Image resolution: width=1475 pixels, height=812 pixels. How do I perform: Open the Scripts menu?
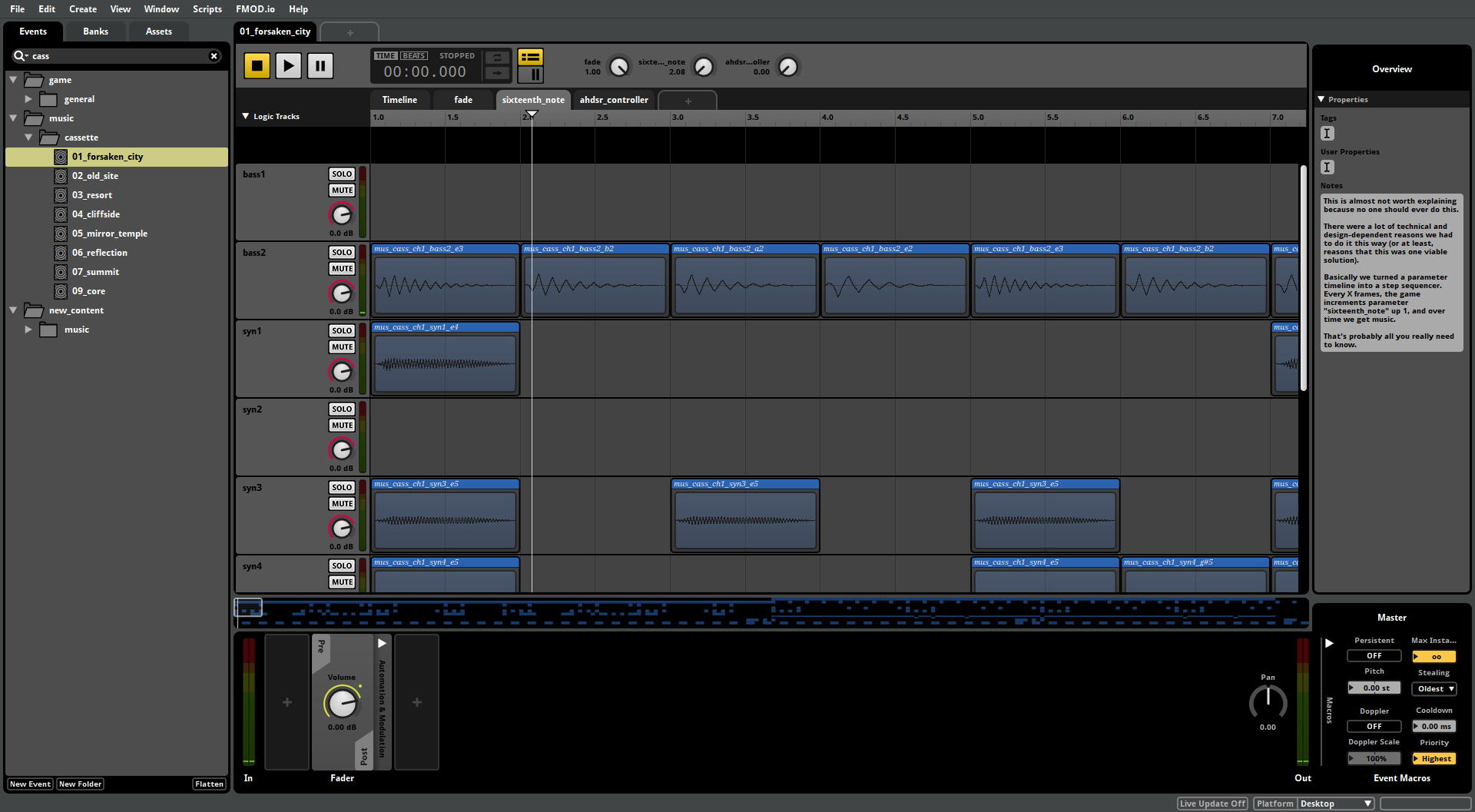point(207,9)
